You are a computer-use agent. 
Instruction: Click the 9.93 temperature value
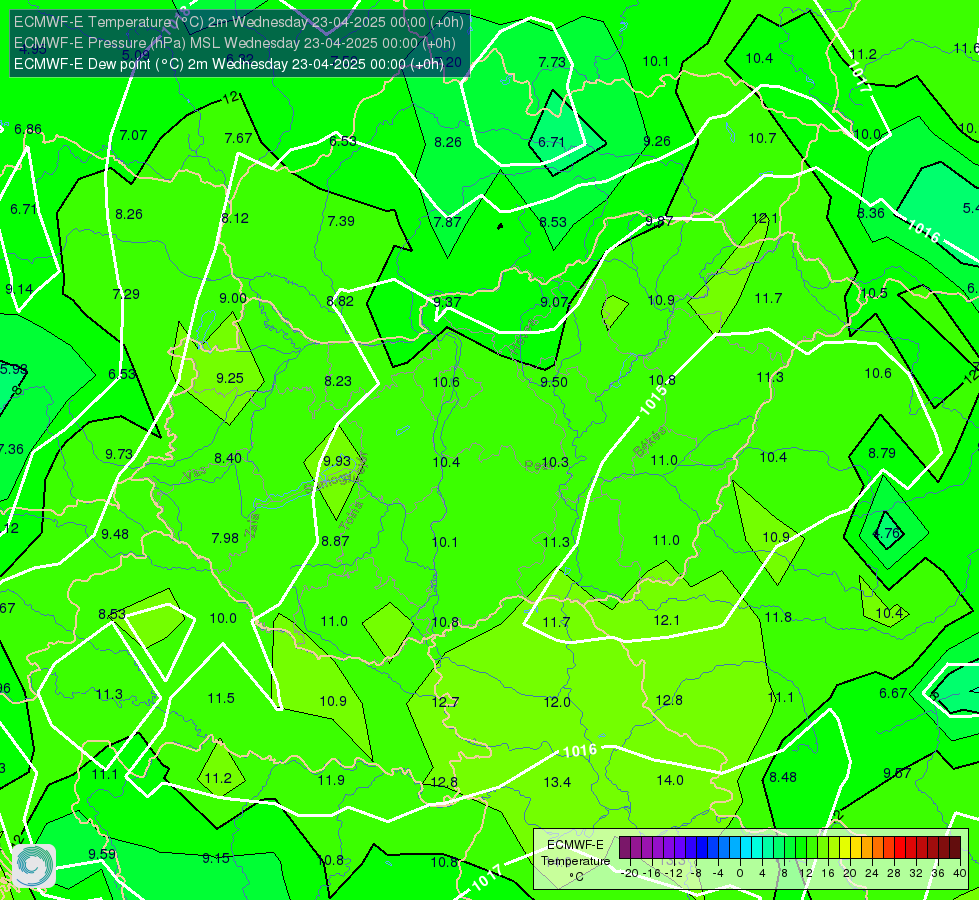coord(337,460)
